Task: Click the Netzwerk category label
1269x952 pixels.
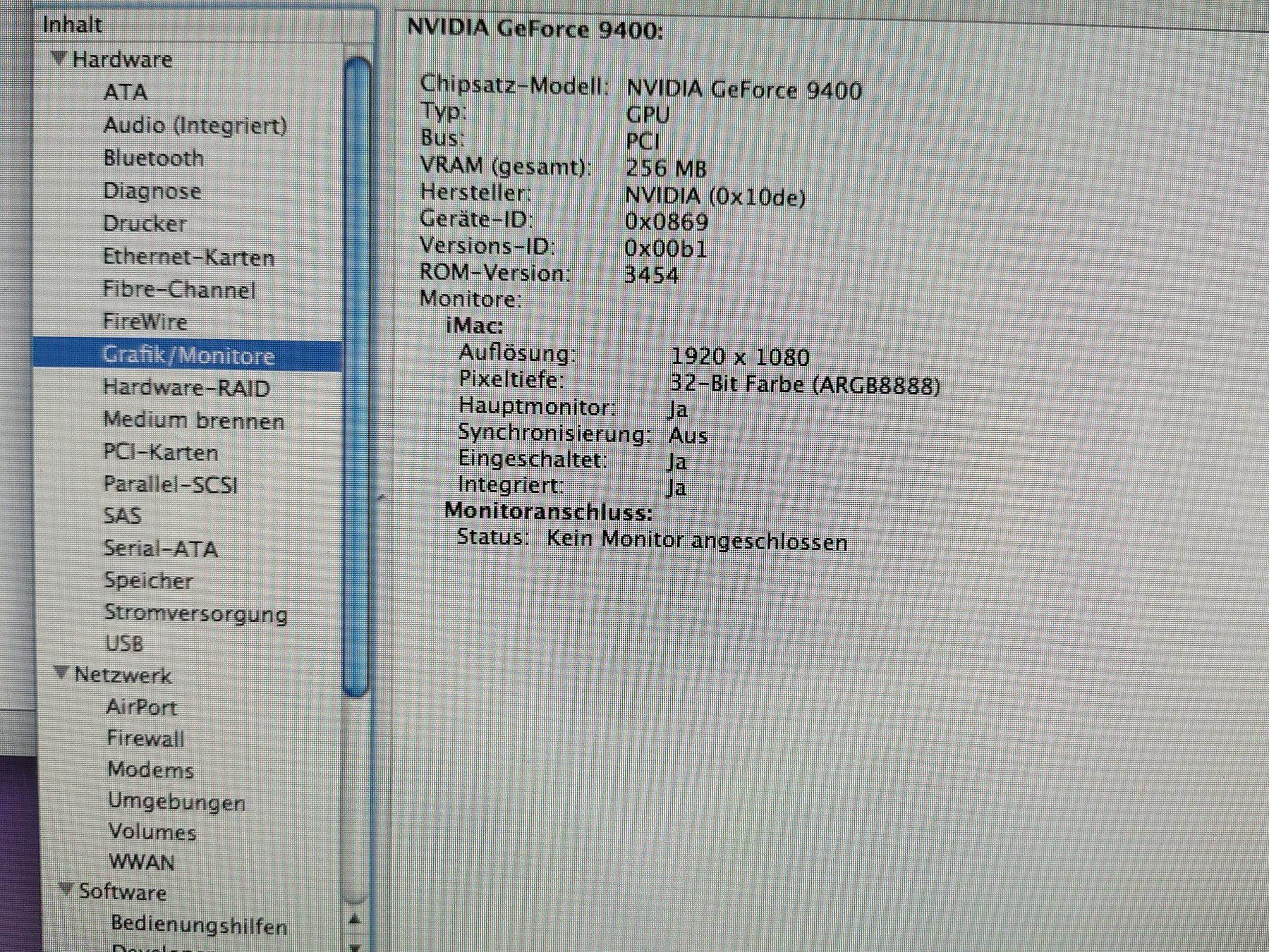Action: [x=123, y=675]
